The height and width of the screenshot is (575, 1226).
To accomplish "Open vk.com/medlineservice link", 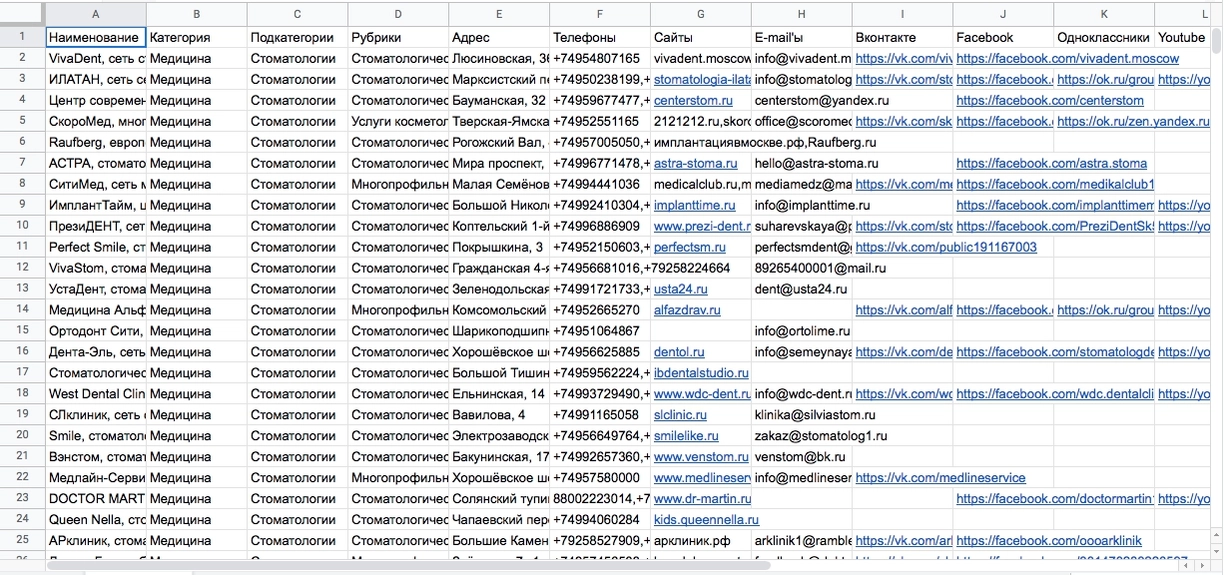I will pyautogui.click(x=940, y=478).
